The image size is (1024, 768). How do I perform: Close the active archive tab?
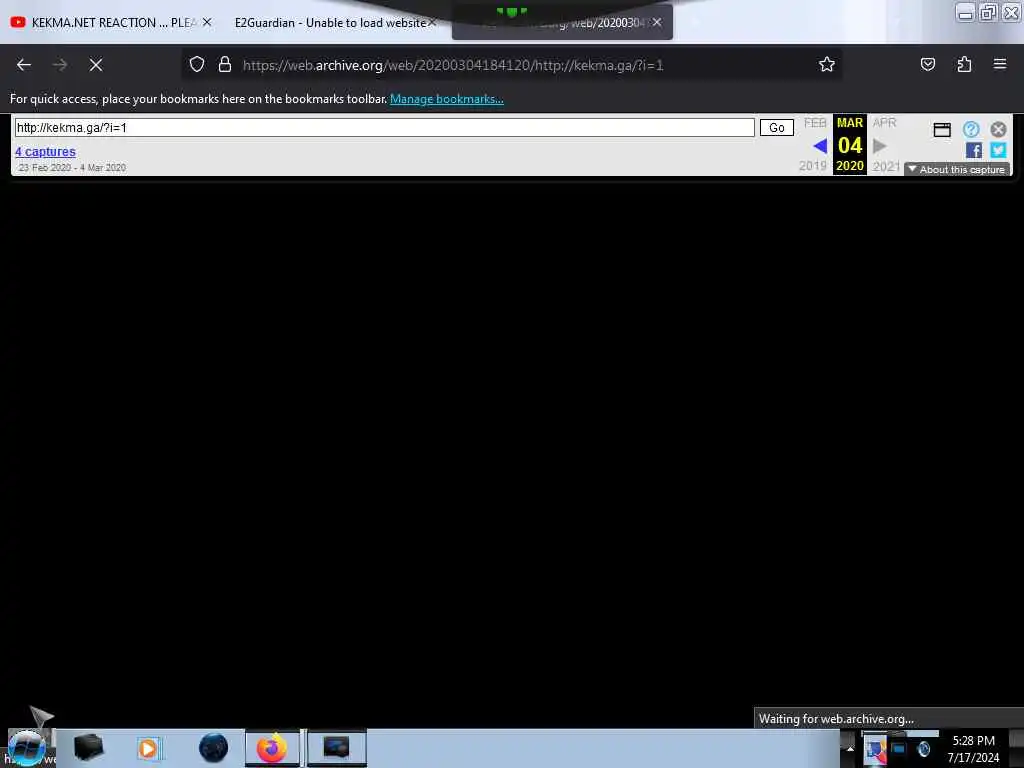point(657,22)
